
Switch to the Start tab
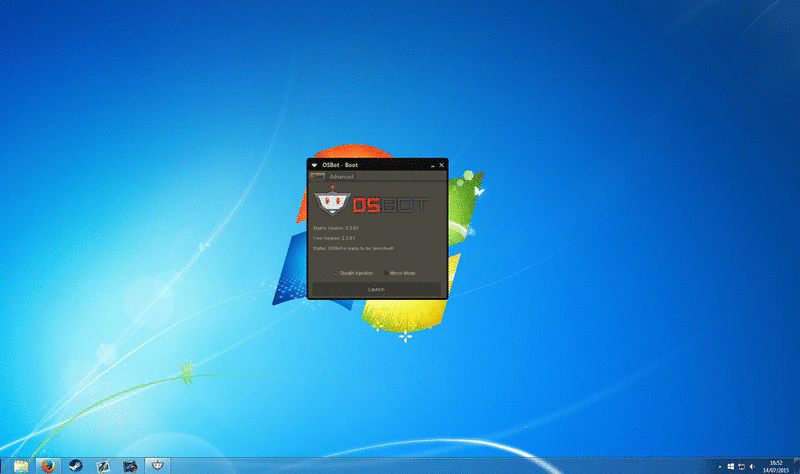click(317, 177)
